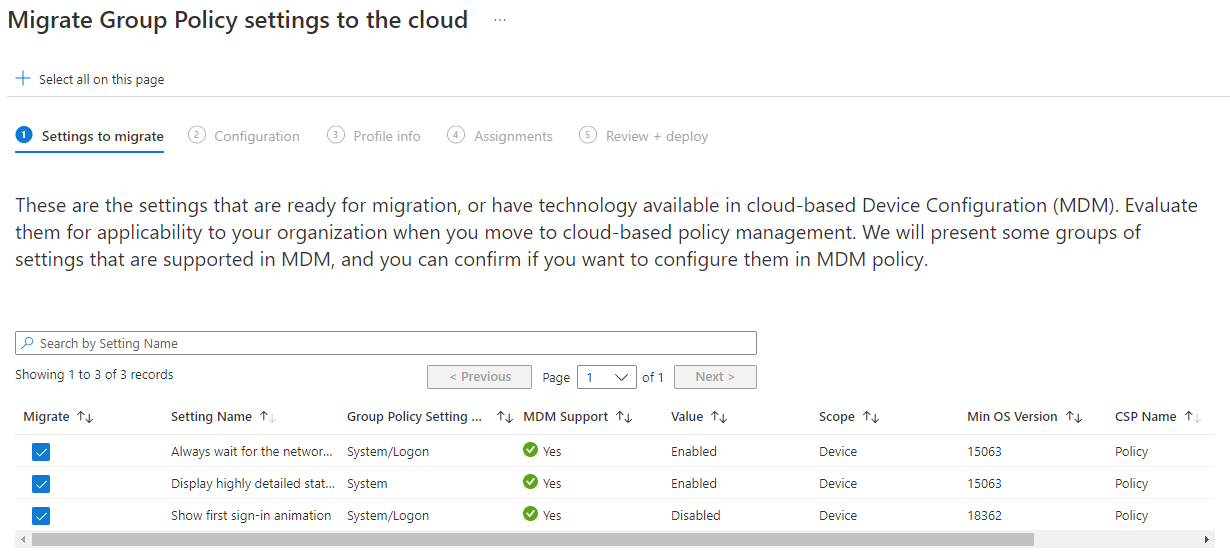
Task: Click step 4 circle icon
Action: tap(456, 135)
